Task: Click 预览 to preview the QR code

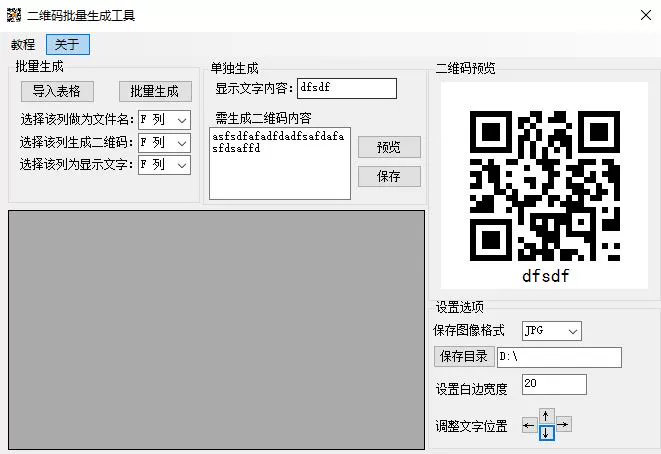Action: [x=389, y=147]
